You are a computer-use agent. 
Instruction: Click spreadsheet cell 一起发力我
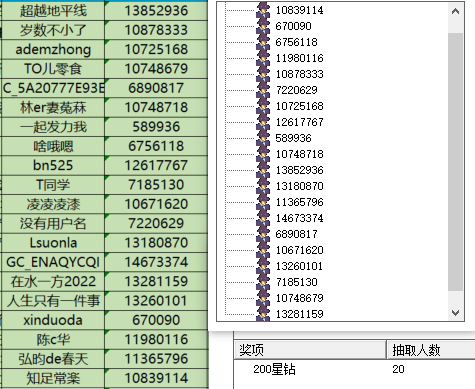pyautogui.click(x=53, y=127)
